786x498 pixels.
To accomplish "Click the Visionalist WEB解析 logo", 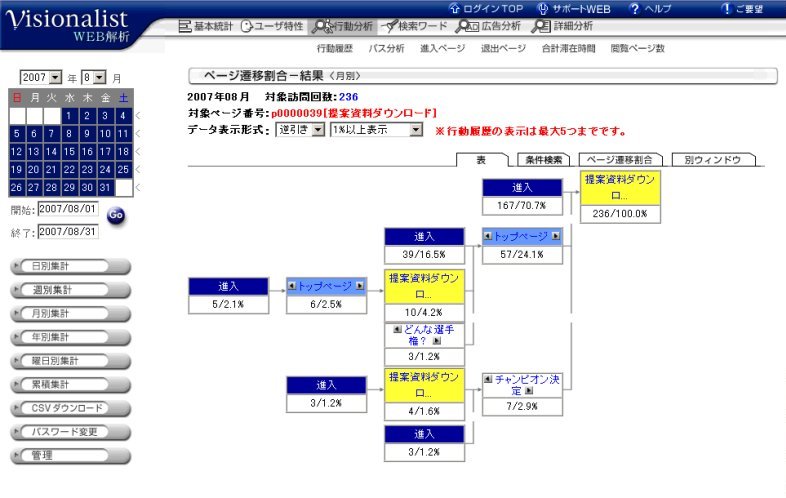I will pyautogui.click(x=68, y=25).
